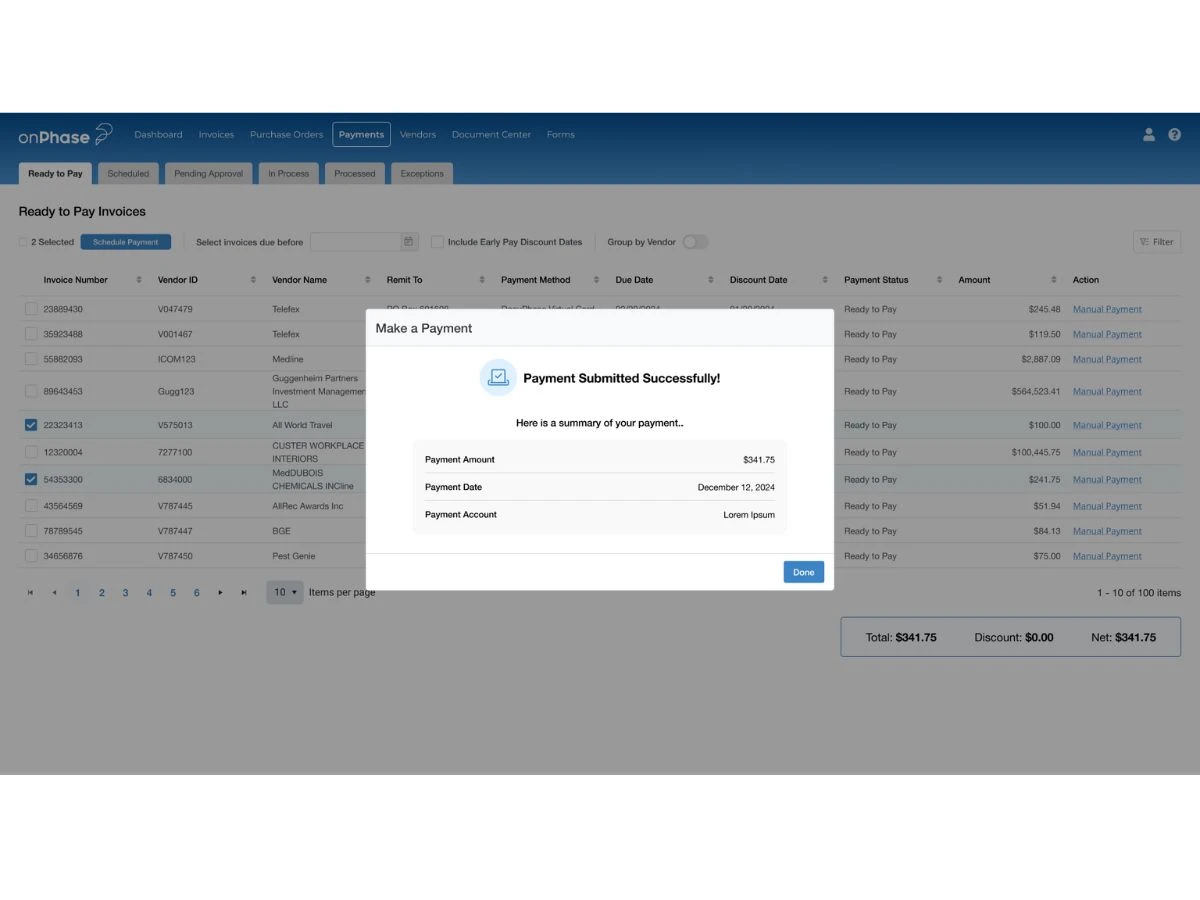
Task: Click the payment success laptop icon
Action: coord(498,378)
